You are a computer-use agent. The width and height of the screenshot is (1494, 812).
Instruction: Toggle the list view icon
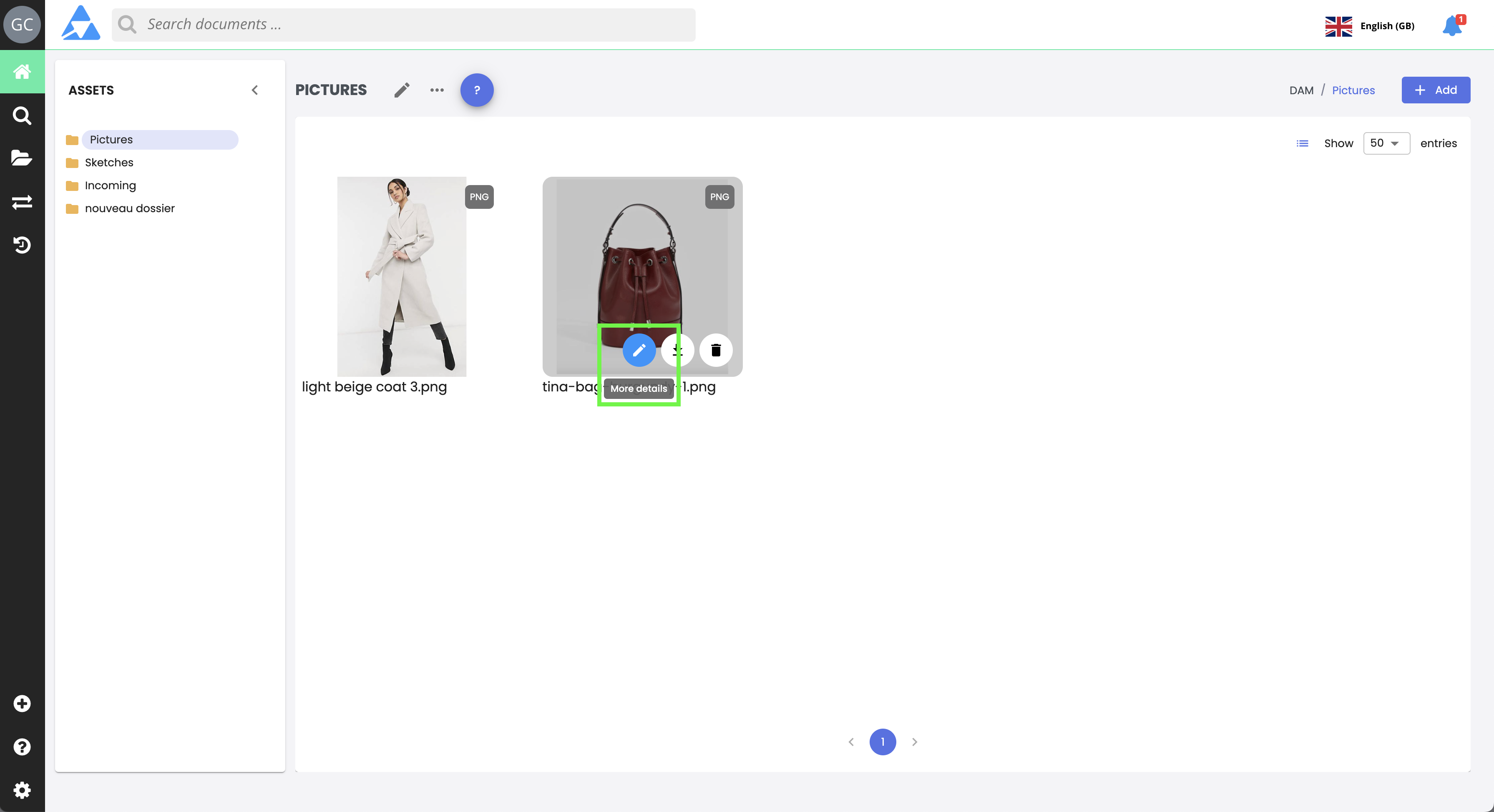click(1302, 143)
